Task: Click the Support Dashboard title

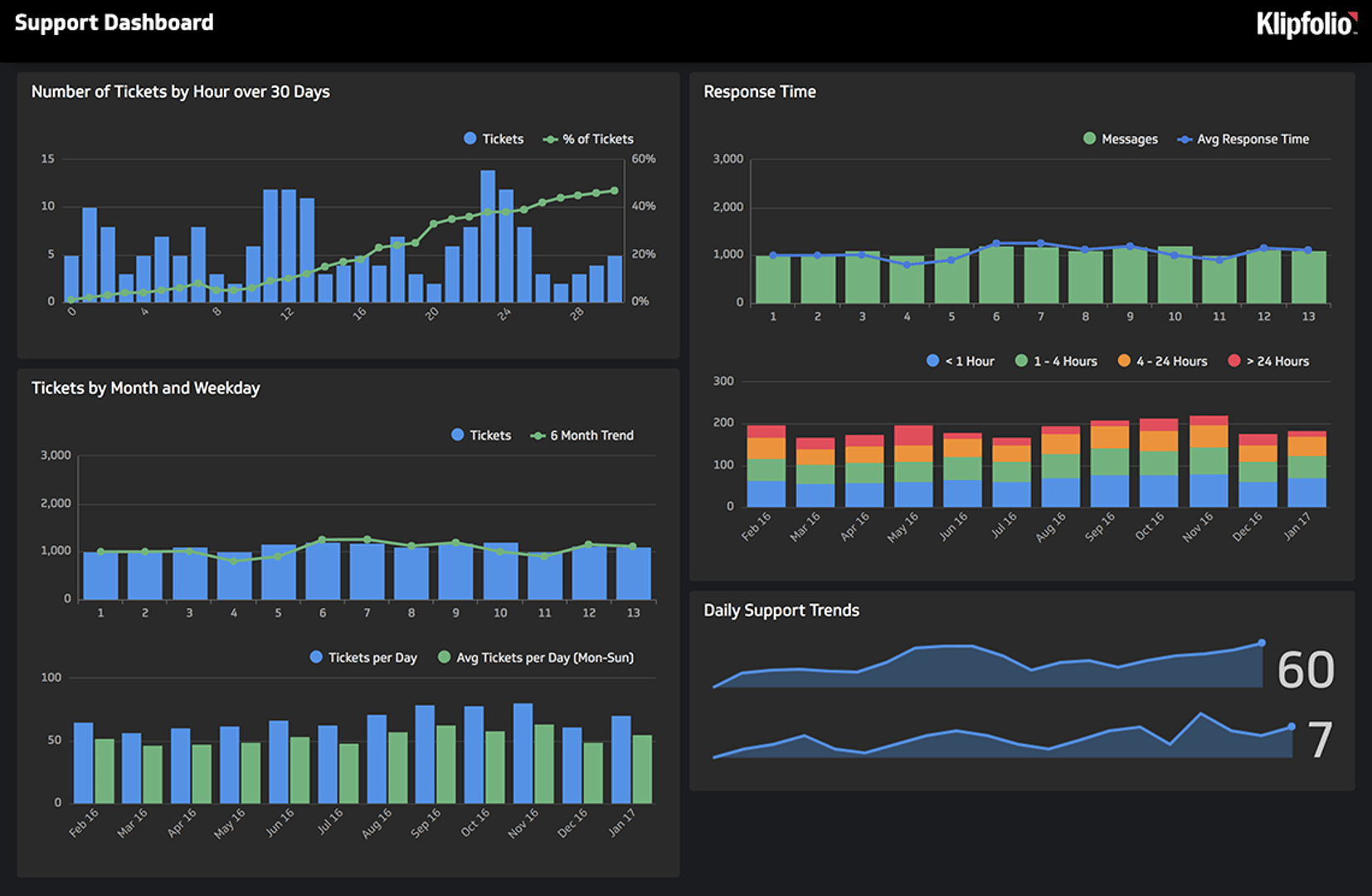Action: pos(114,22)
